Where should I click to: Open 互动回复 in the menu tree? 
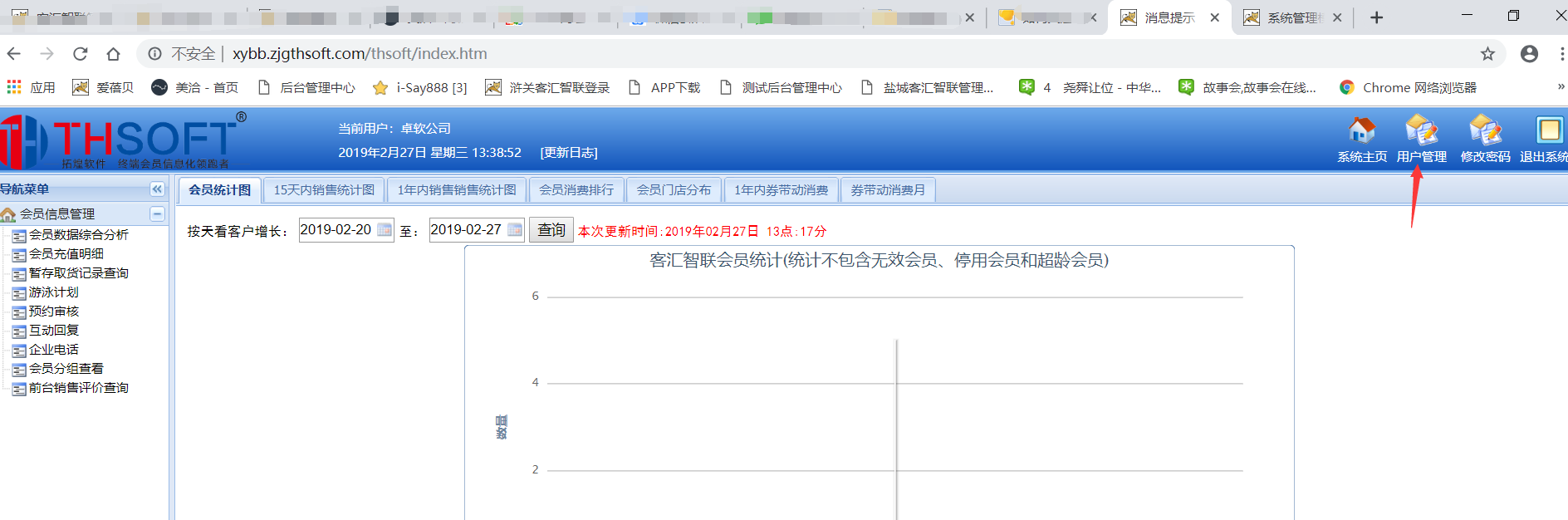[x=54, y=331]
